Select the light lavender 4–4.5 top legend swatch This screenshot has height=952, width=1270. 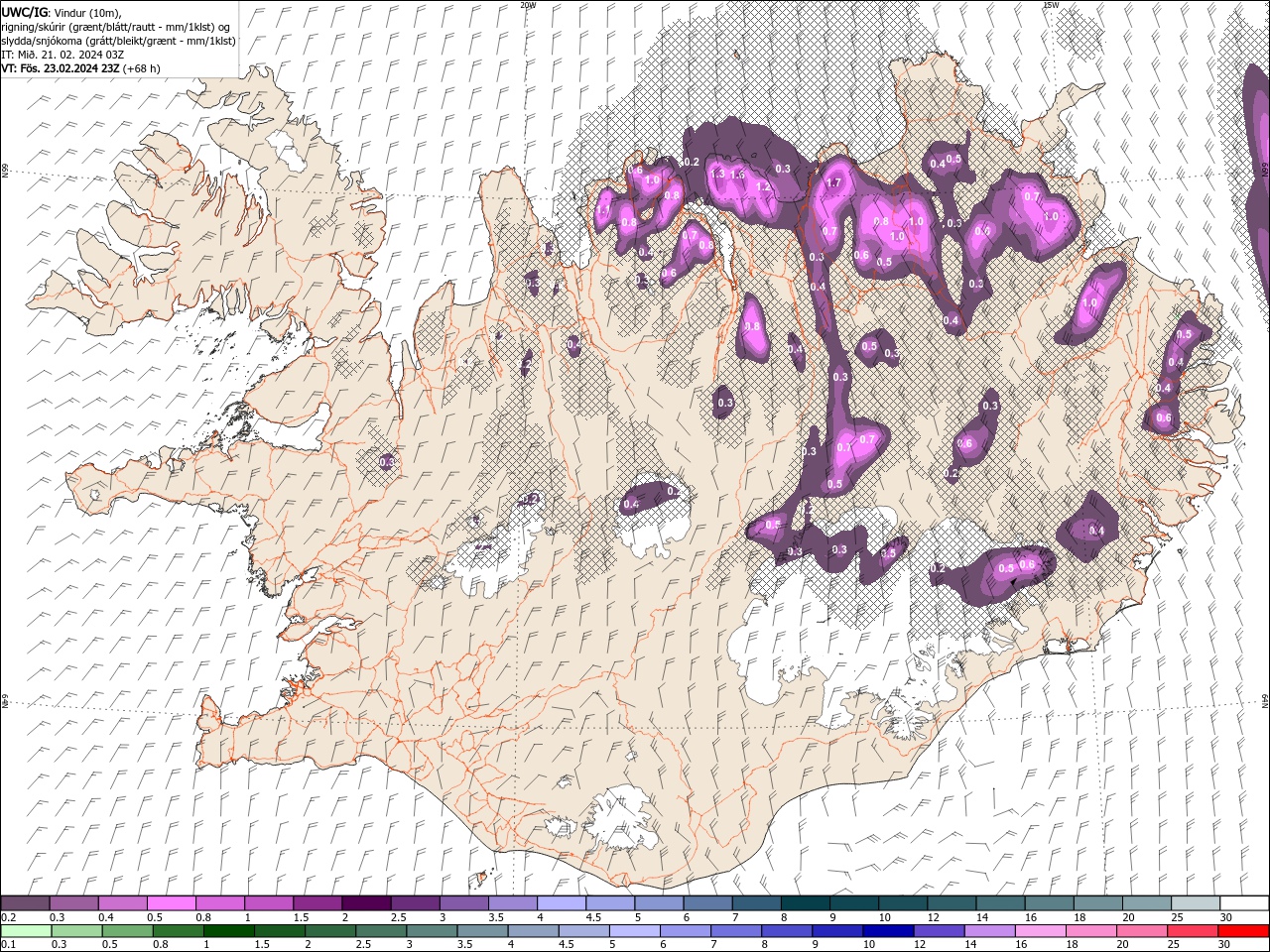tap(561, 903)
